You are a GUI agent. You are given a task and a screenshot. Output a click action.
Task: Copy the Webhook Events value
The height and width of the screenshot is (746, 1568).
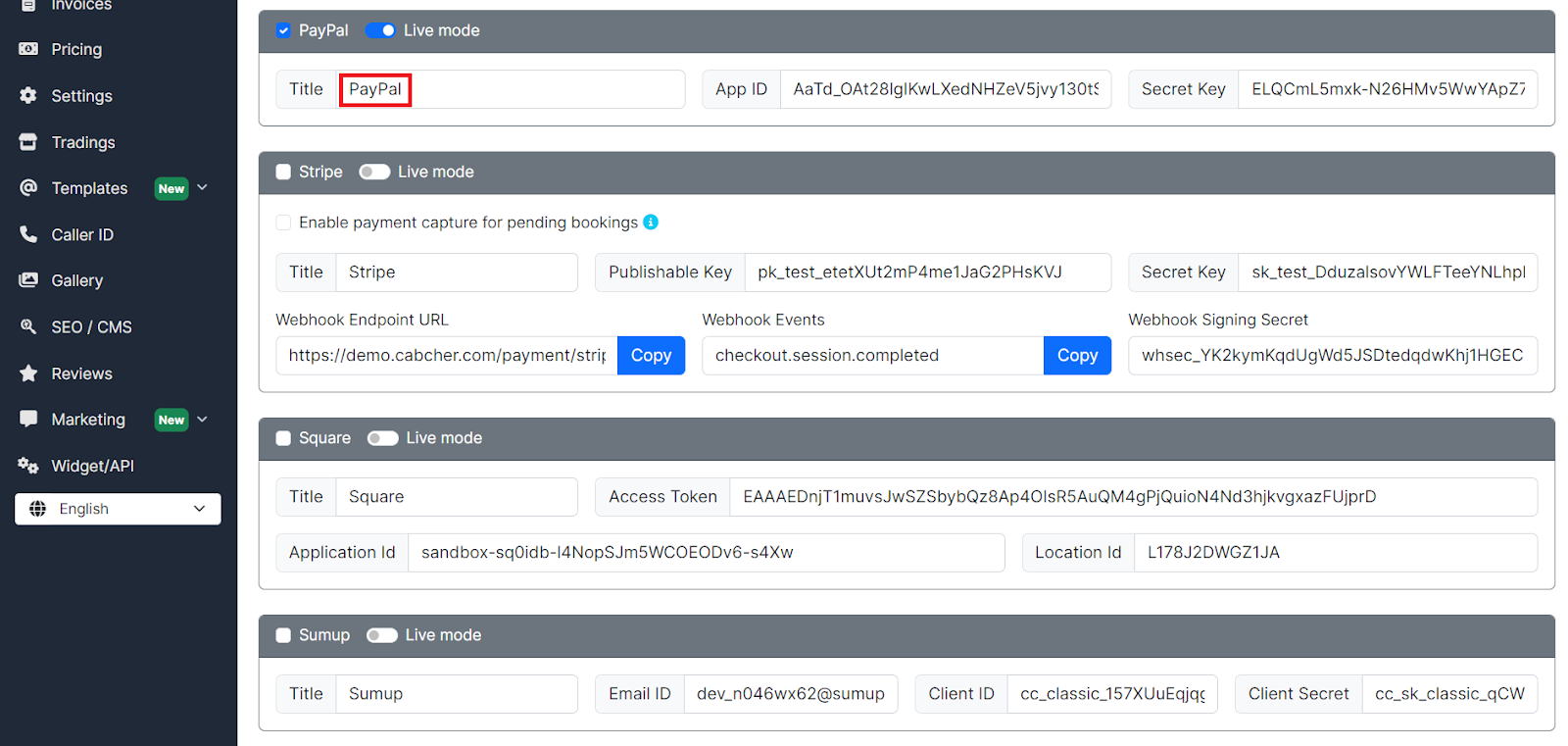pos(1077,355)
